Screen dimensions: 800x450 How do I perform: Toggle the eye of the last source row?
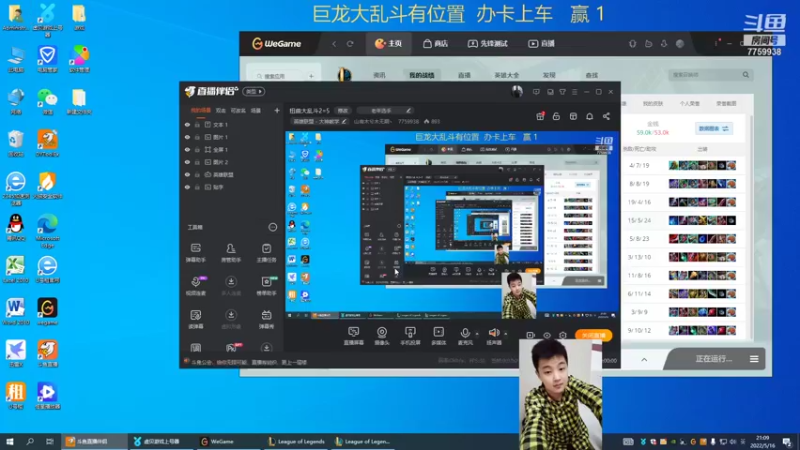pos(187,187)
